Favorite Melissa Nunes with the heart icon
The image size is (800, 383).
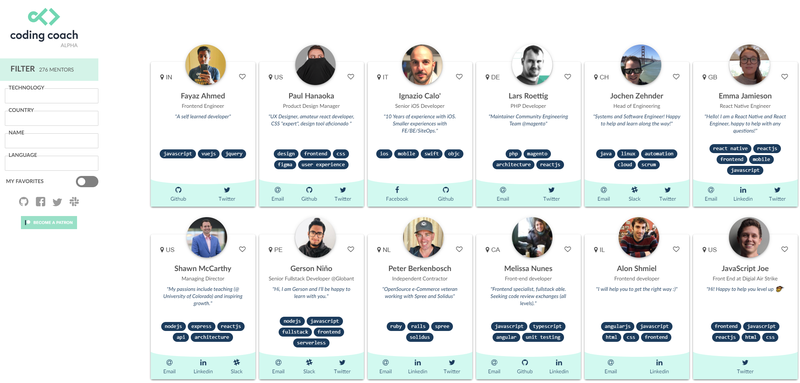568,249
